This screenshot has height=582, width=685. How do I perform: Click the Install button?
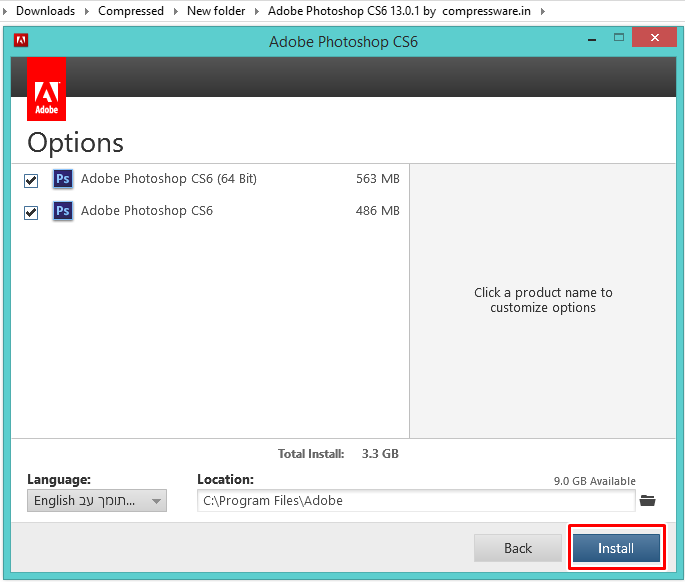(616, 548)
